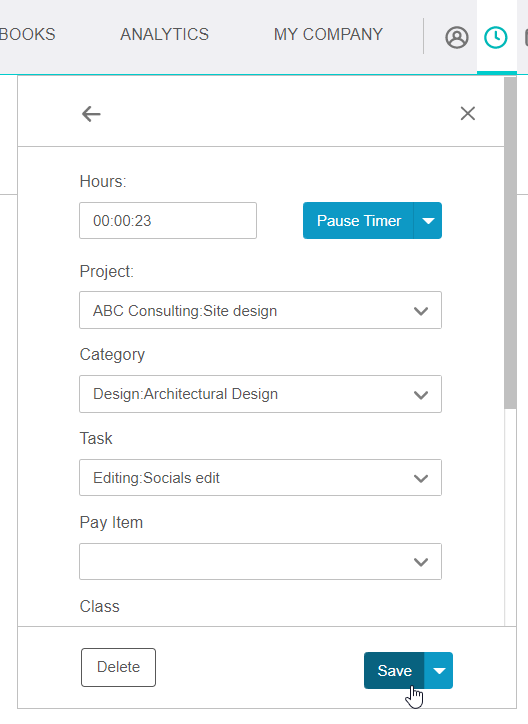Click the Save button
Viewport: 528px width, 724px height.
pyautogui.click(x=394, y=670)
